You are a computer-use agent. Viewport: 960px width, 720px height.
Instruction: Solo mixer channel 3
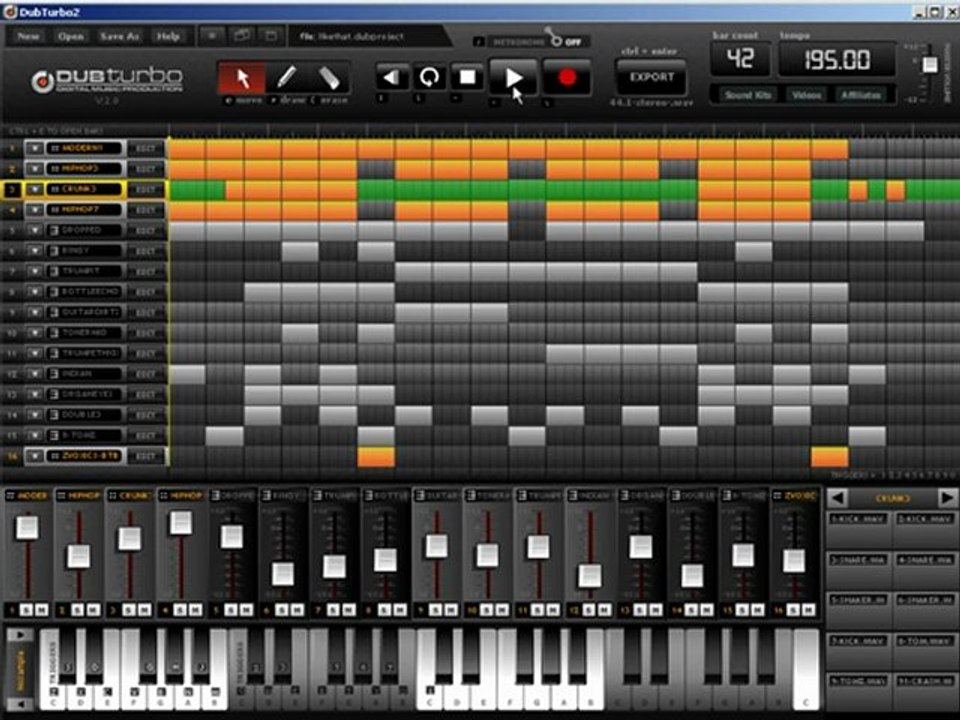(129, 610)
